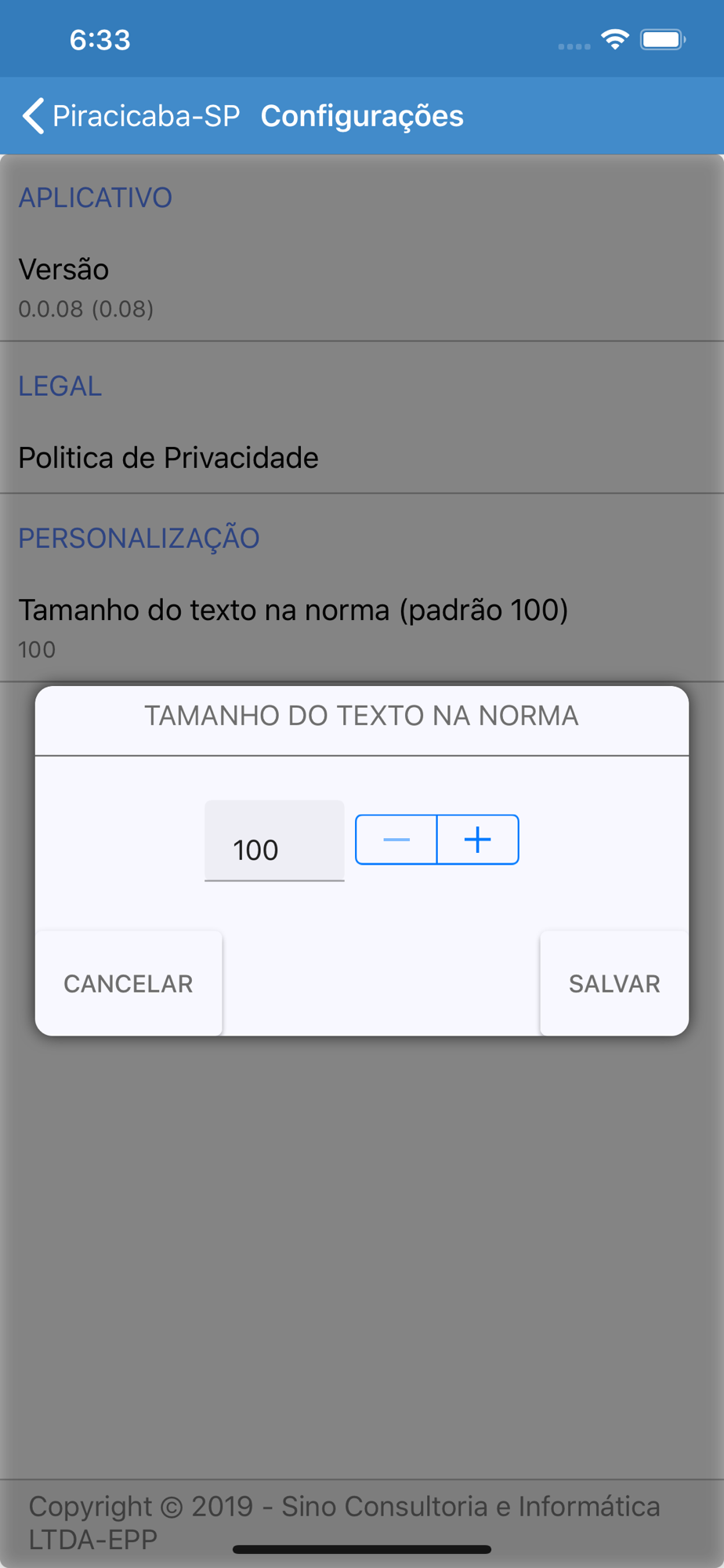This screenshot has width=724, height=1568.
Task: Tap the dialog title TAMANHO DO TEXTO NA NORMA
Action: coord(361,716)
